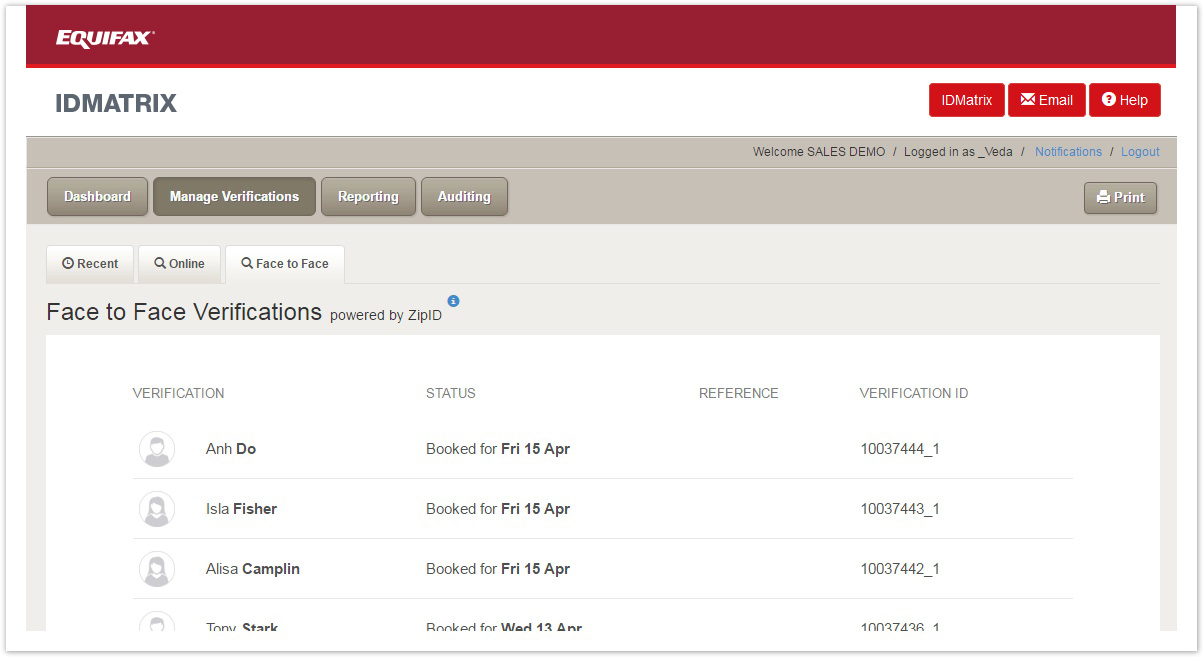Open the Reporting menu
1203x657 pixels.
368,196
